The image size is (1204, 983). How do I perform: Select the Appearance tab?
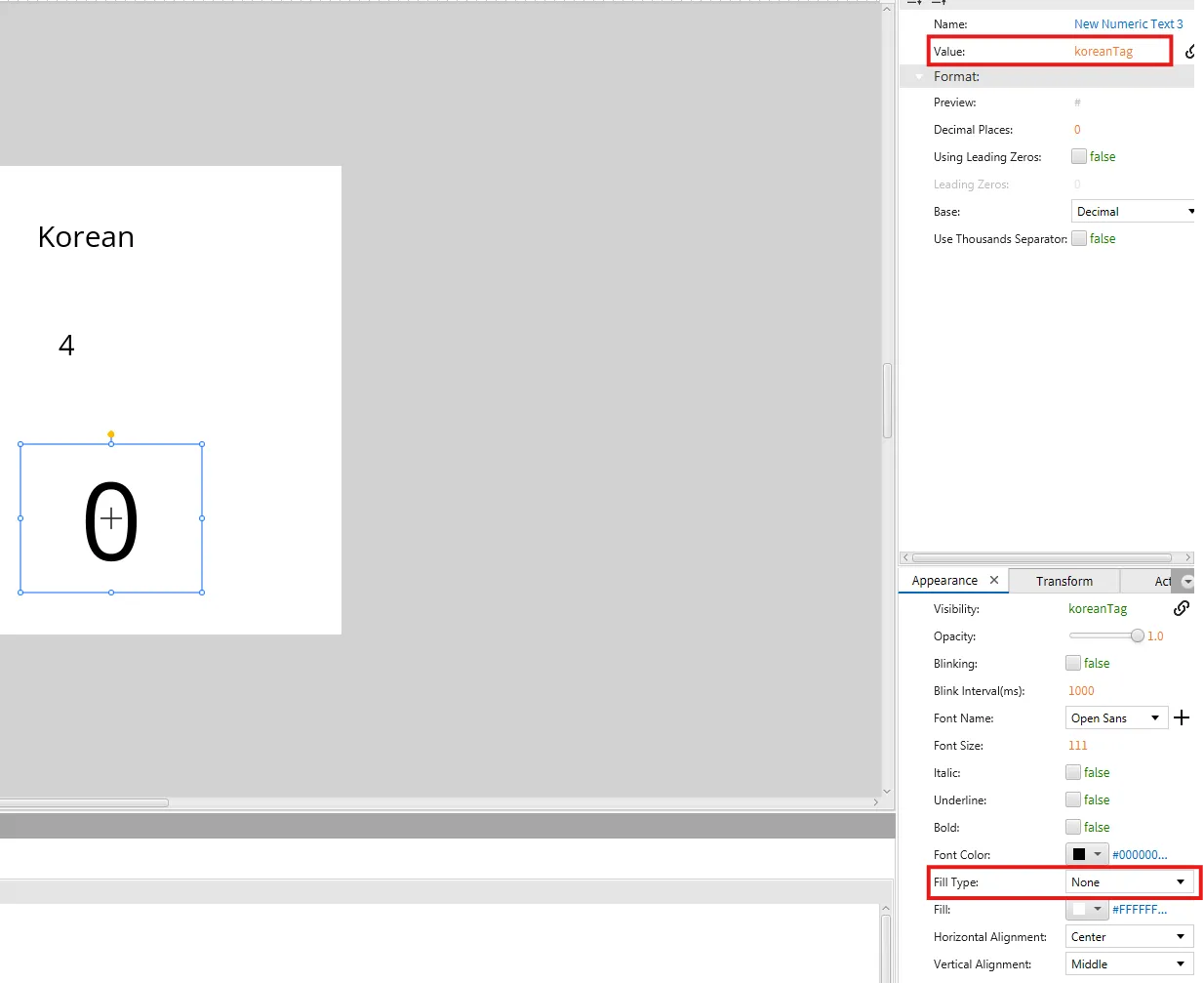click(943, 581)
